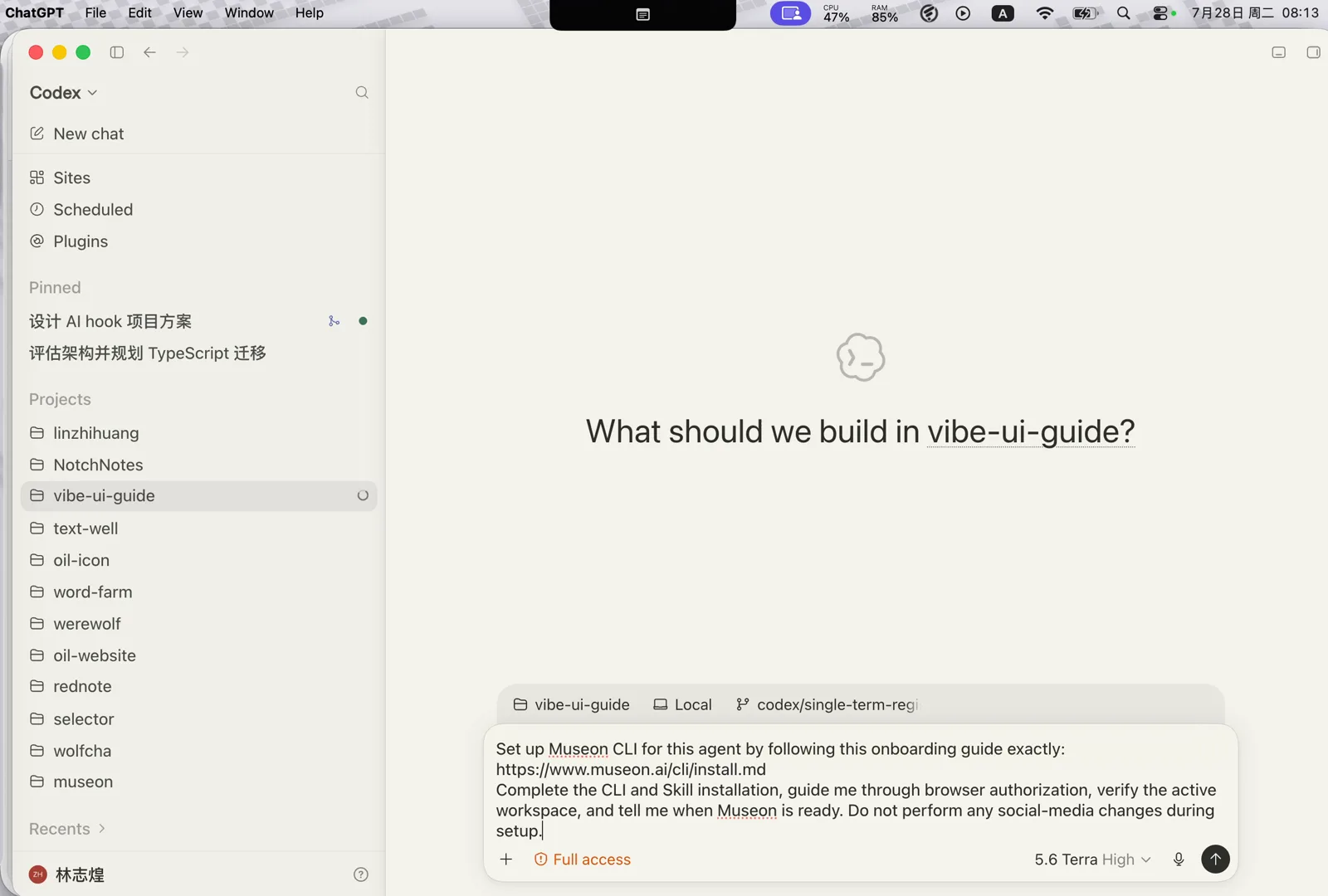This screenshot has width=1328, height=896.
Task: Open the wolfcha project
Action: [198, 751]
